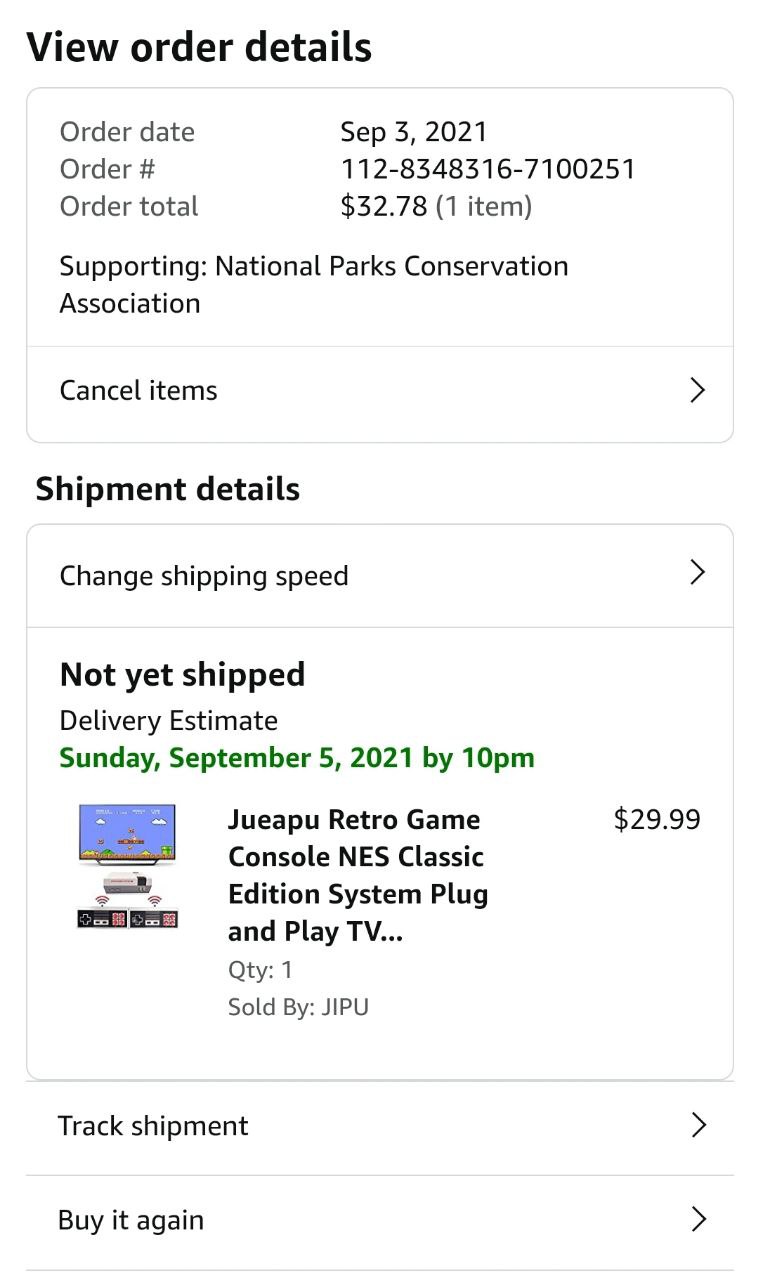
Task: Open the retro game console product image
Action: pos(127,867)
